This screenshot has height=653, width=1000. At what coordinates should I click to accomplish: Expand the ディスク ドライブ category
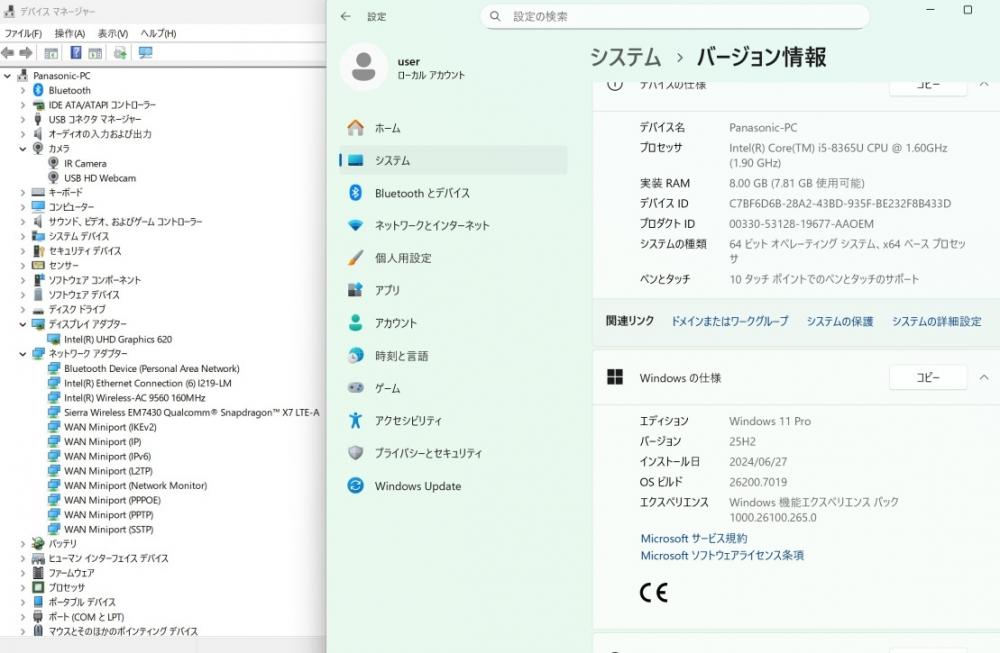pyautogui.click(x=23, y=310)
